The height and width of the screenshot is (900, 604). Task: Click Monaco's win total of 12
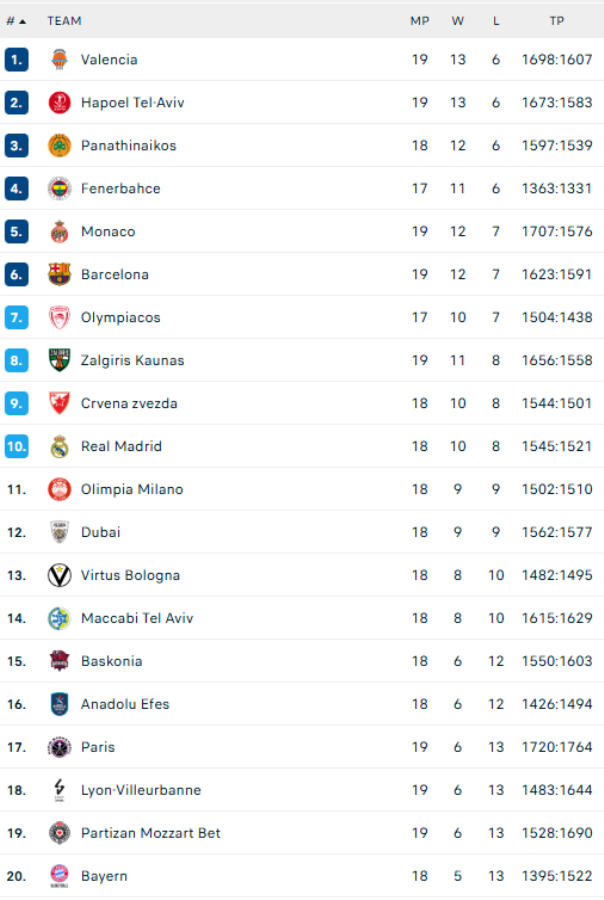tap(457, 231)
